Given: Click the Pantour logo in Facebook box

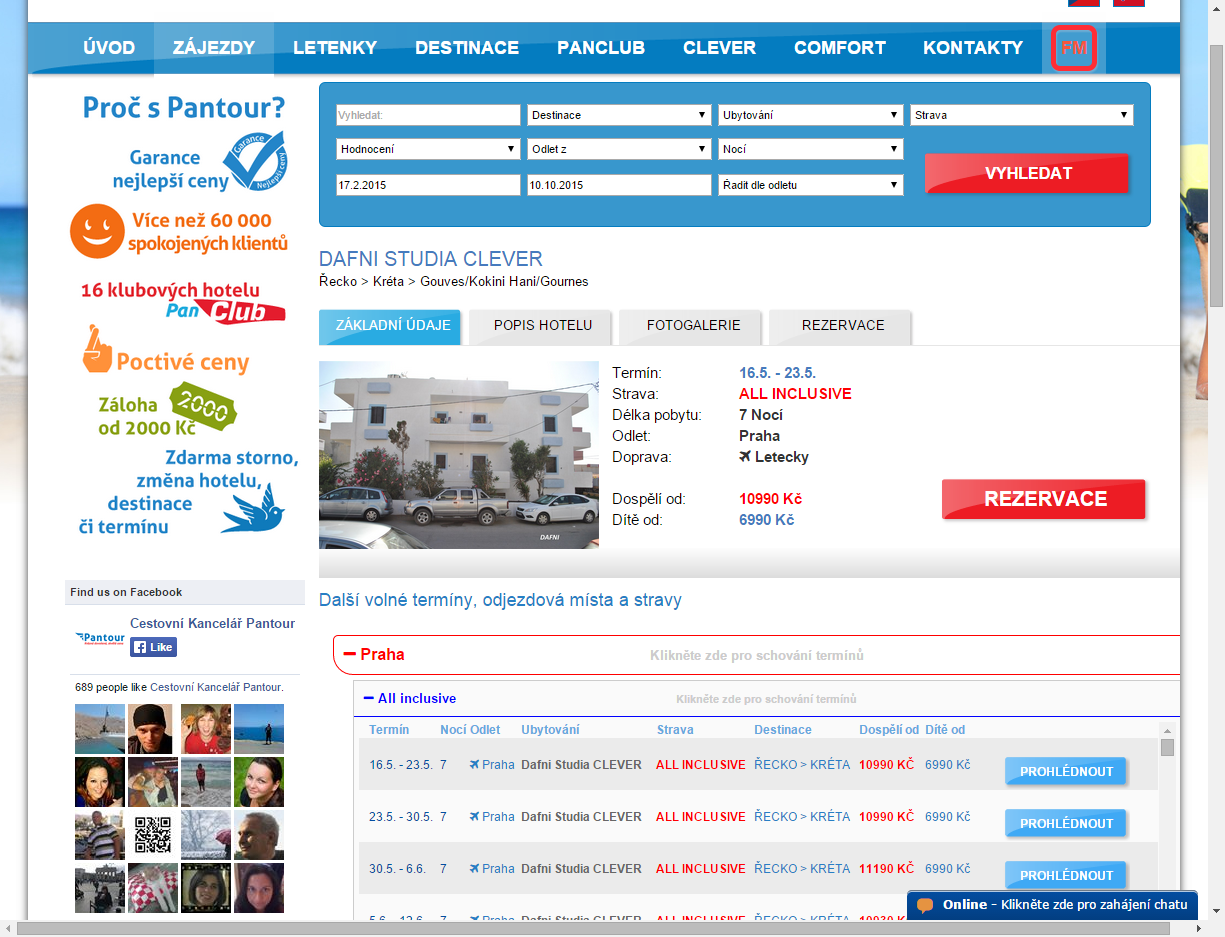Looking at the screenshot, I should pyautogui.click(x=99, y=637).
